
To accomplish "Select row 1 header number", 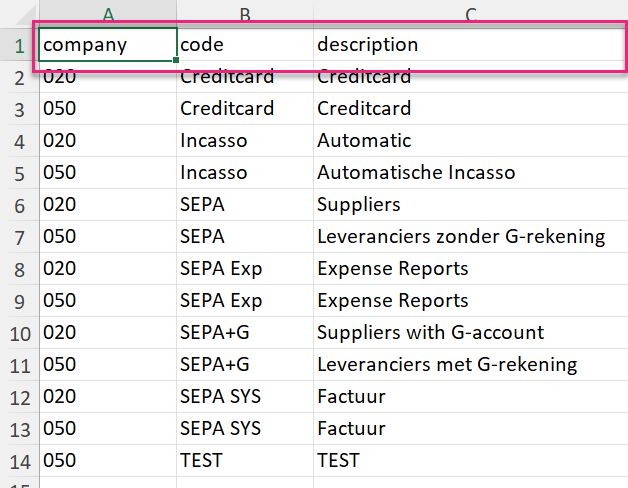I will (x=20, y=46).
